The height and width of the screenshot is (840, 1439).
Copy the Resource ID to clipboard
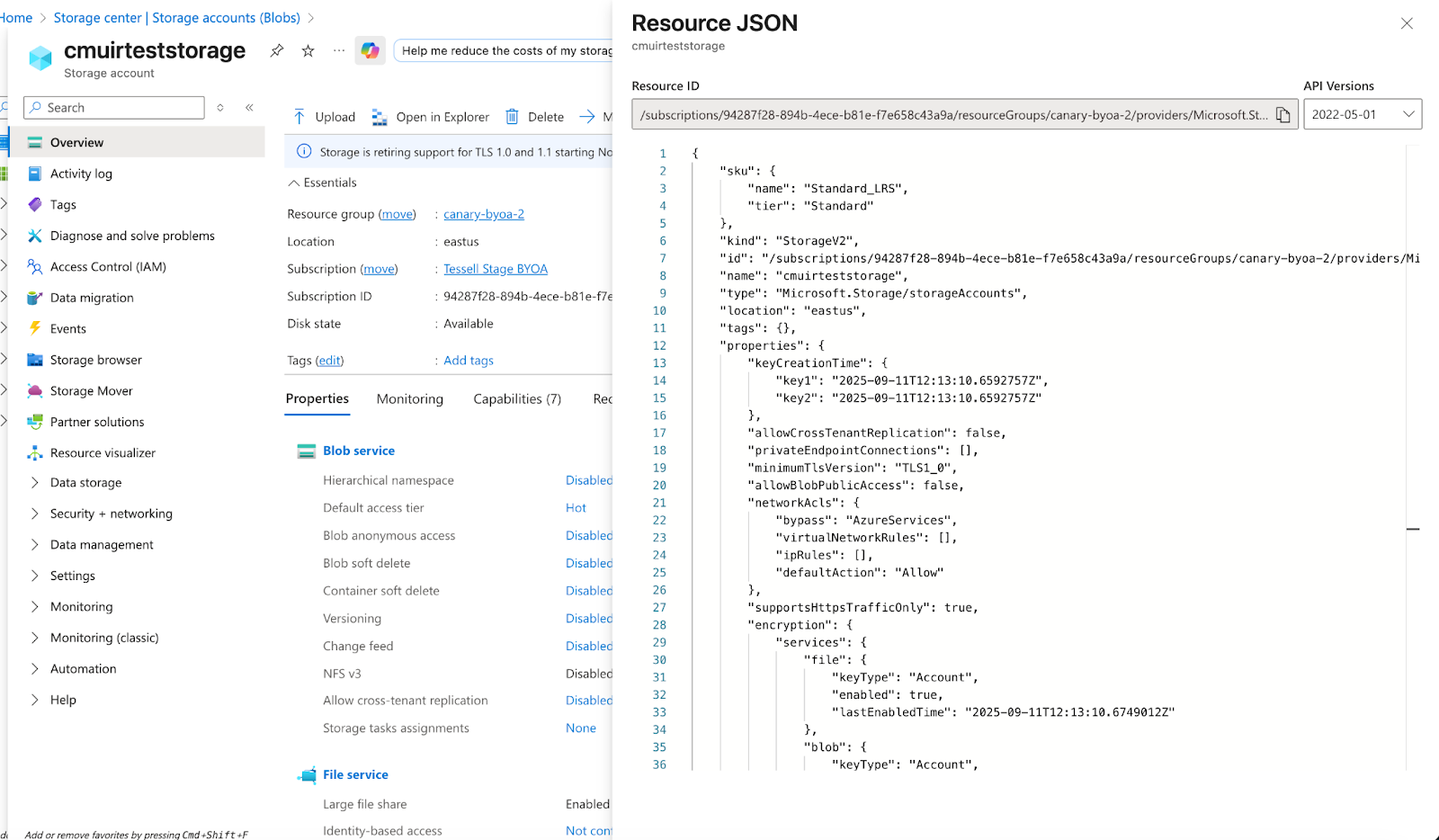click(x=1283, y=115)
